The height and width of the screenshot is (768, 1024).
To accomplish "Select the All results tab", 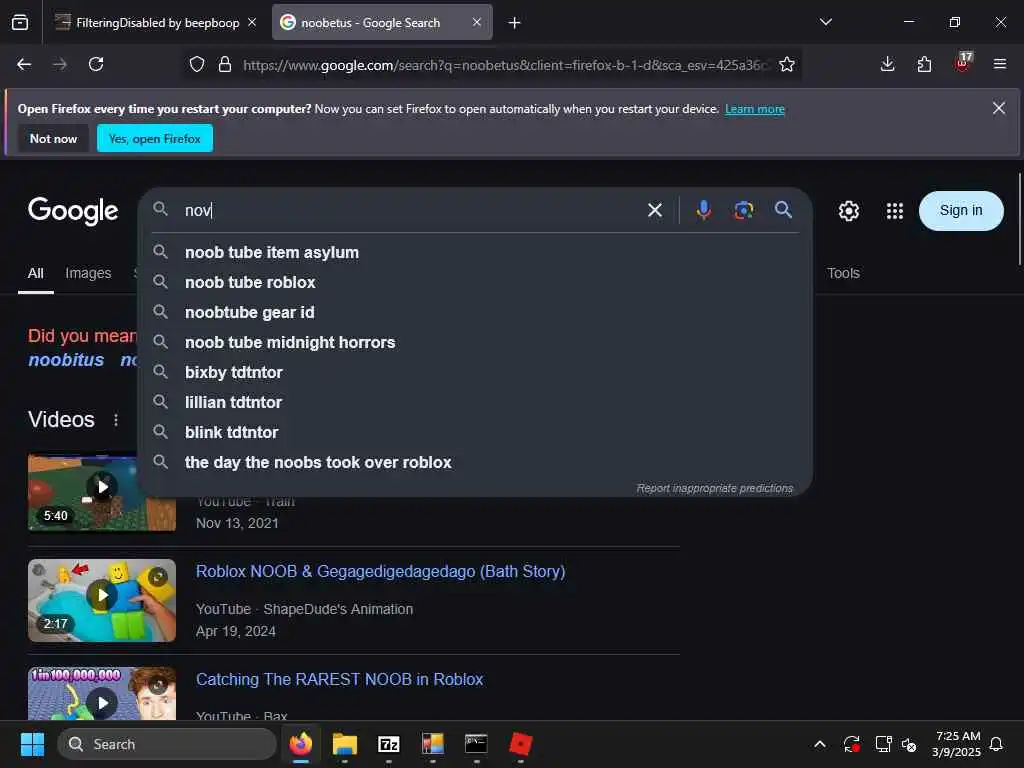I will click(x=35, y=273).
